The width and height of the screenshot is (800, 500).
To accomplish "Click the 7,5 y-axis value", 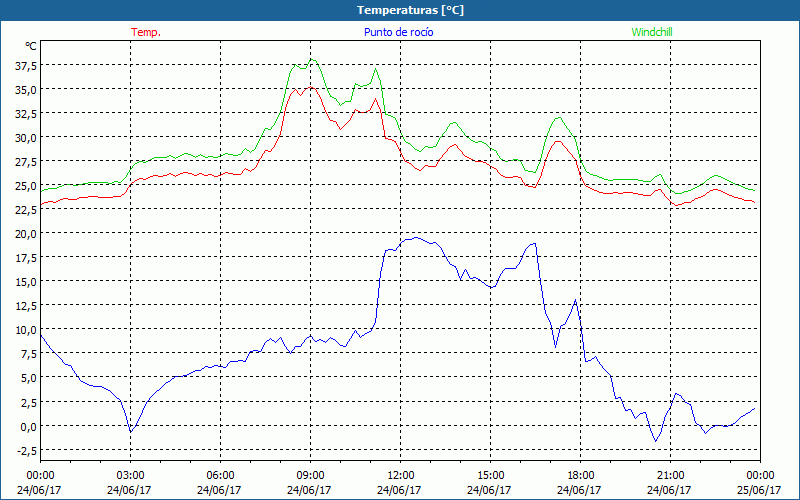I will tap(29, 354).
